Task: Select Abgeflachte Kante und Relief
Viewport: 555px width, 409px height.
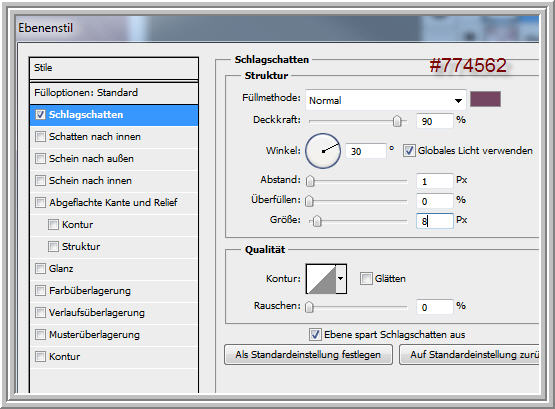Action: (x=114, y=202)
